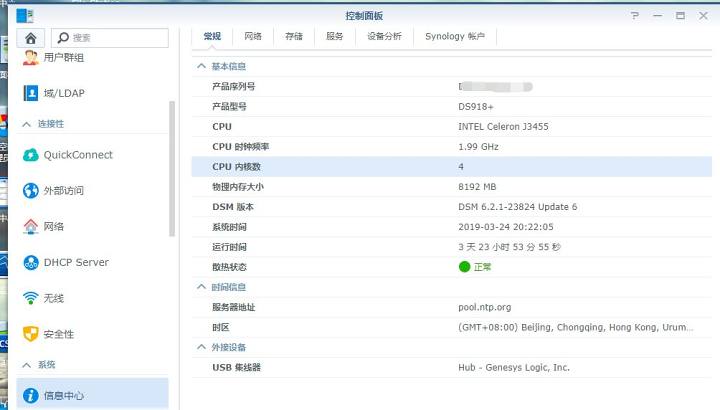Open the 网络 house icon
The height and width of the screenshot is (410, 720).
tap(31, 226)
